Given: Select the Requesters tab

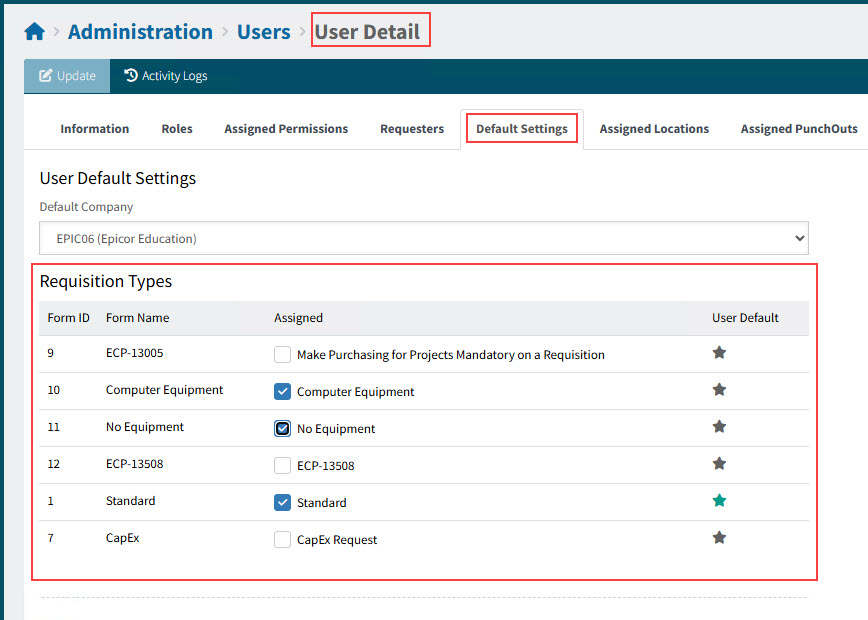Looking at the screenshot, I should pyautogui.click(x=412, y=129).
